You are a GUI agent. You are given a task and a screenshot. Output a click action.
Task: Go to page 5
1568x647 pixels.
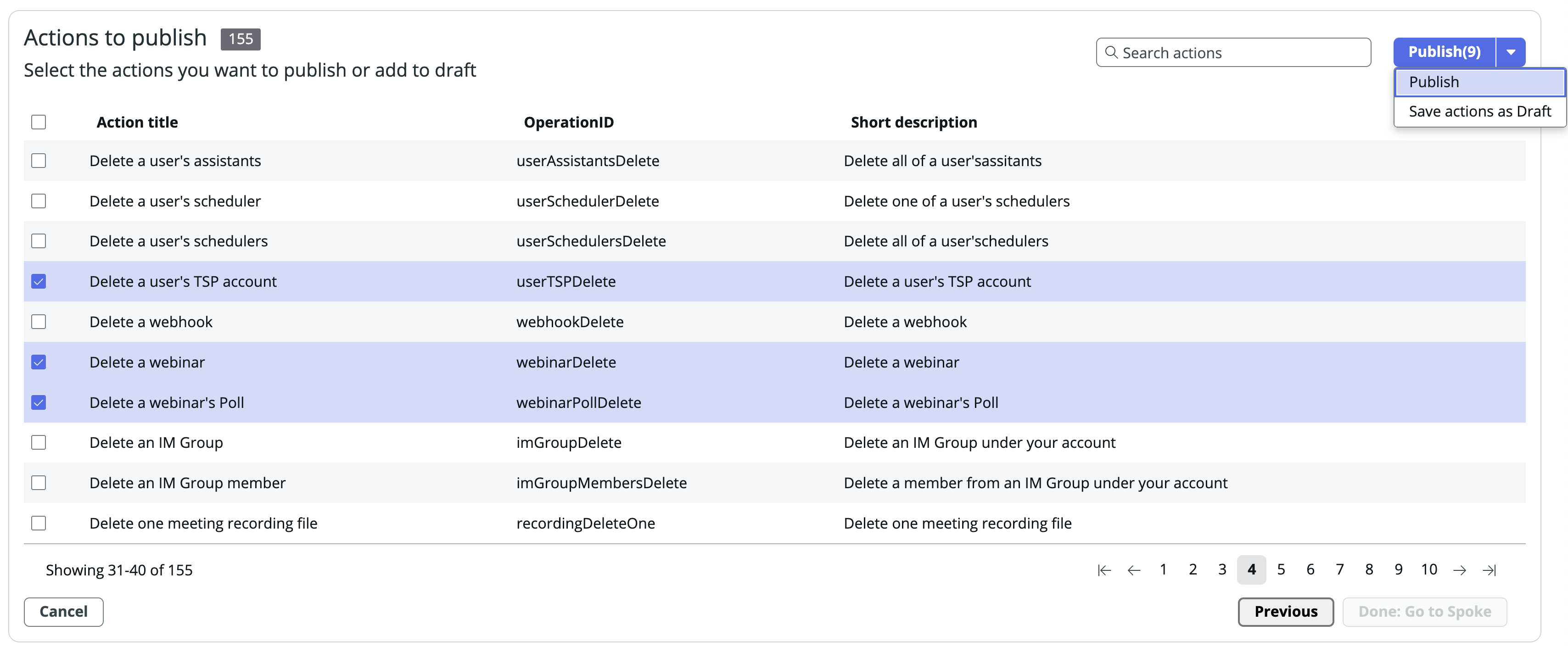coord(1281,570)
